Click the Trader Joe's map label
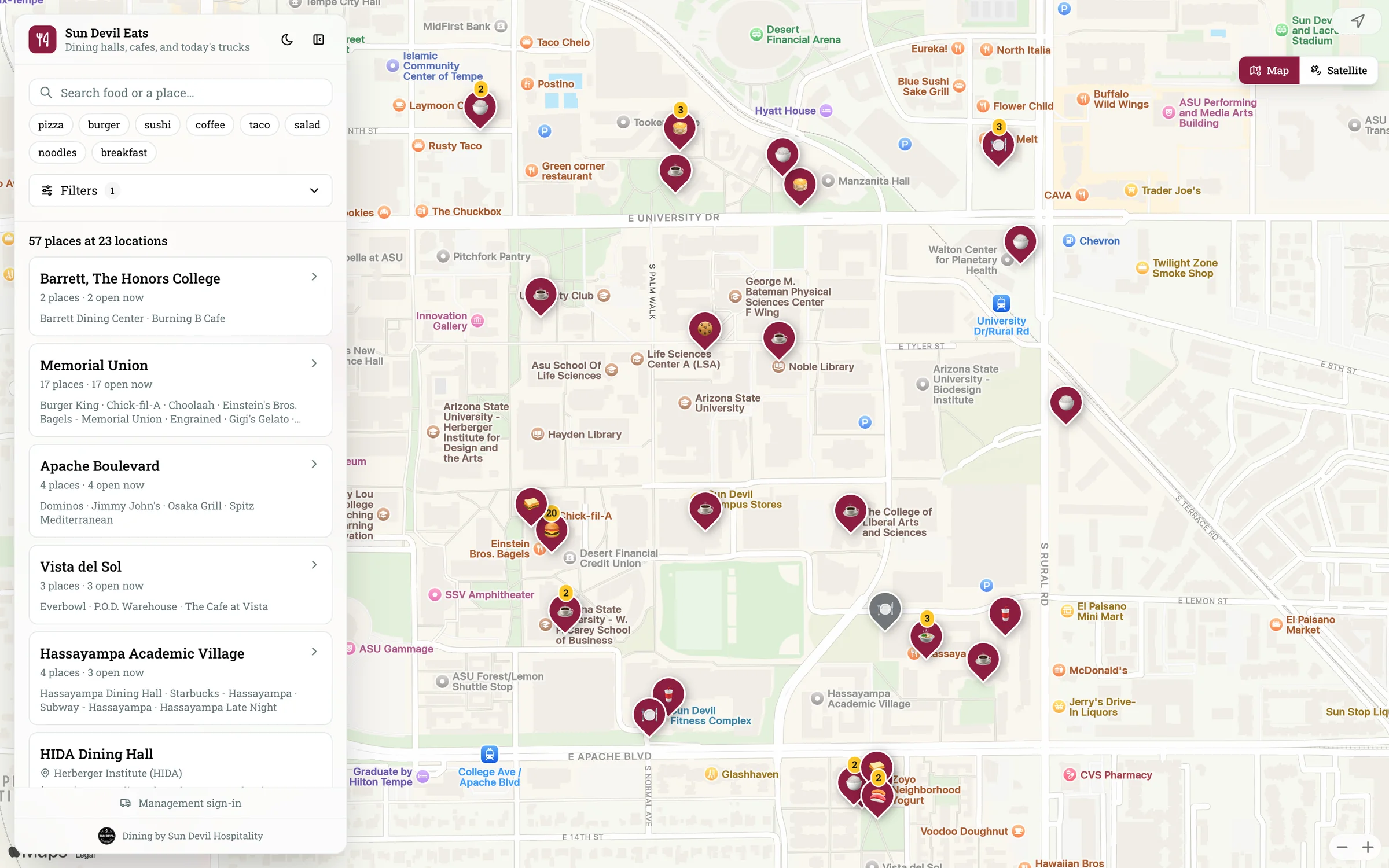The height and width of the screenshot is (868, 1389). tap(1171, 190)
